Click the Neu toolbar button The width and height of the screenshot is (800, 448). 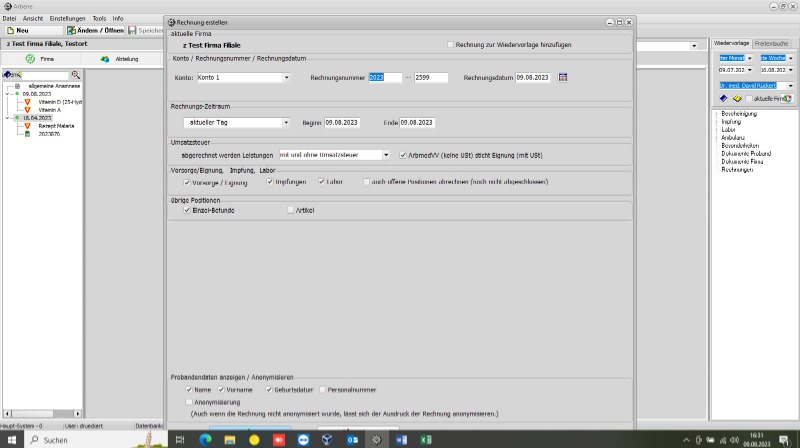pyautogui.click(x=16, y=31)
